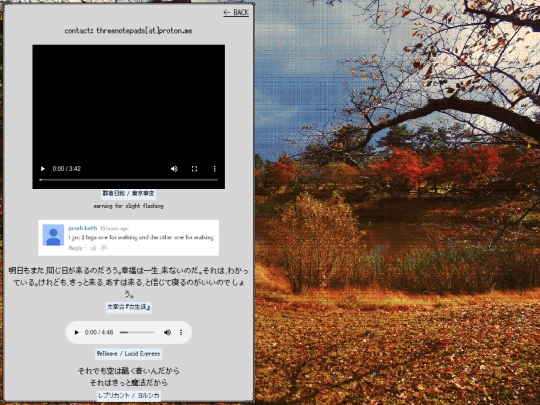The image size is (540, 405).
Task: Open audio player more options menu
Action: click(181, 332)
